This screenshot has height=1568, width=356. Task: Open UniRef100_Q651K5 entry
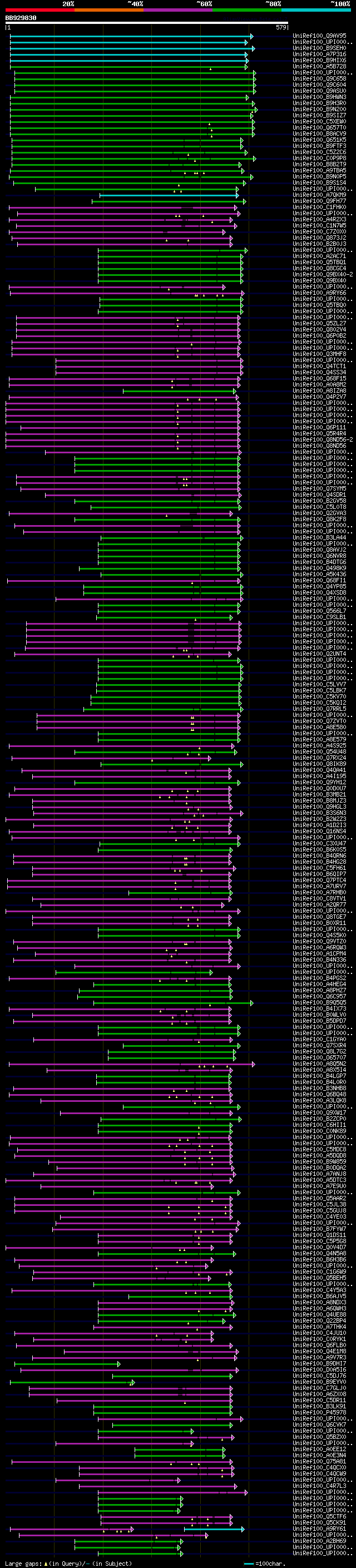[x=319, y=140]
